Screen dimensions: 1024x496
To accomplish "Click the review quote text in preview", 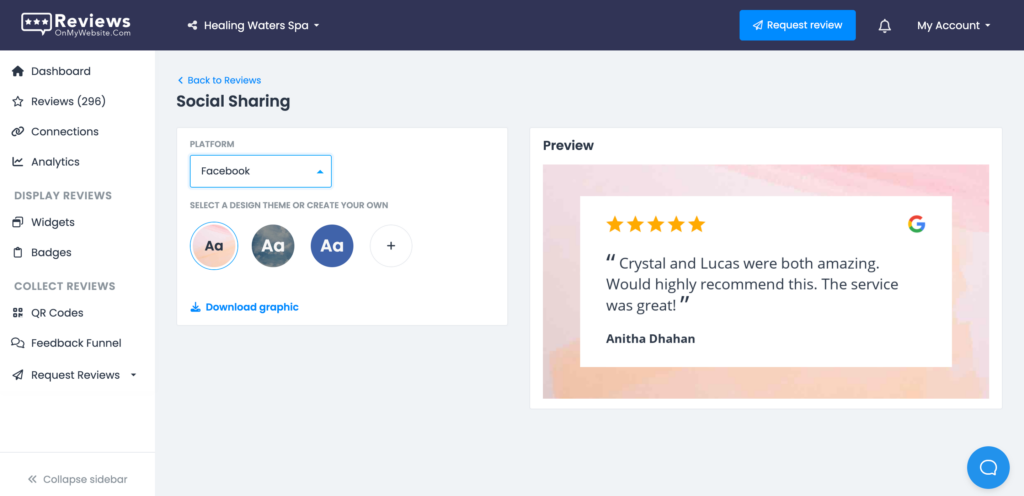I will point(752,285).
